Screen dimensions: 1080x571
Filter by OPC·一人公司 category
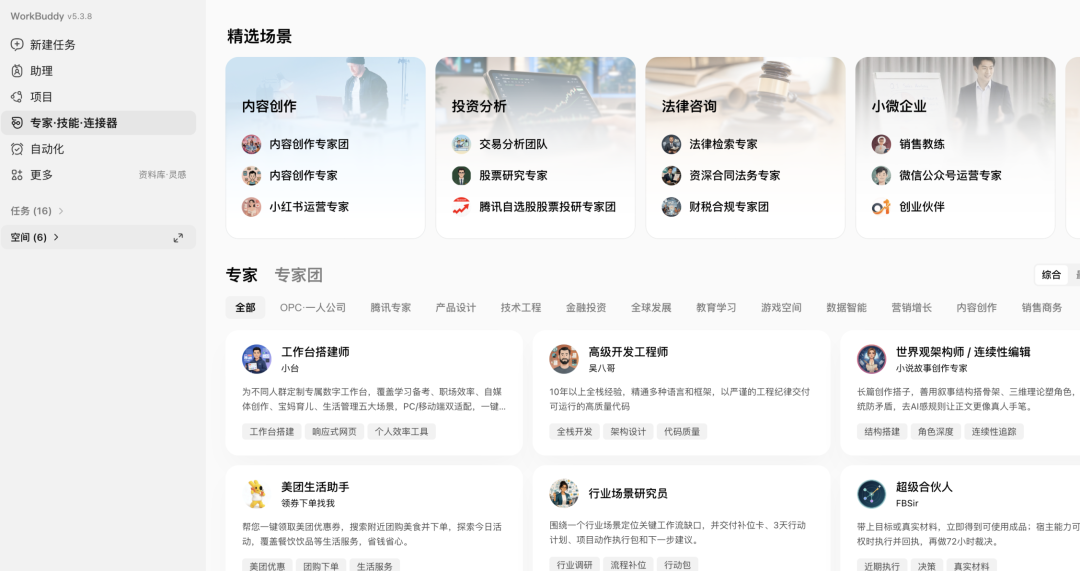click(x=313, y=308)
